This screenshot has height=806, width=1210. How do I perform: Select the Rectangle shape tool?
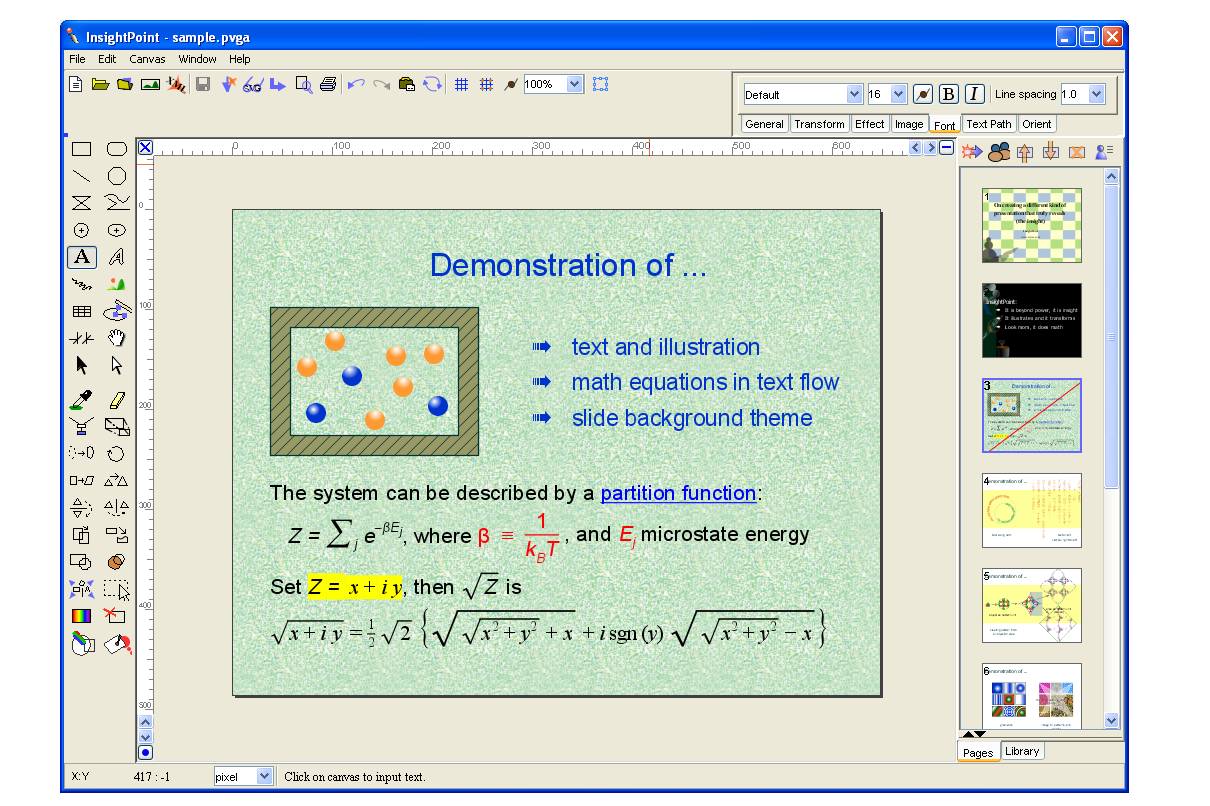[x=82, y=149]
